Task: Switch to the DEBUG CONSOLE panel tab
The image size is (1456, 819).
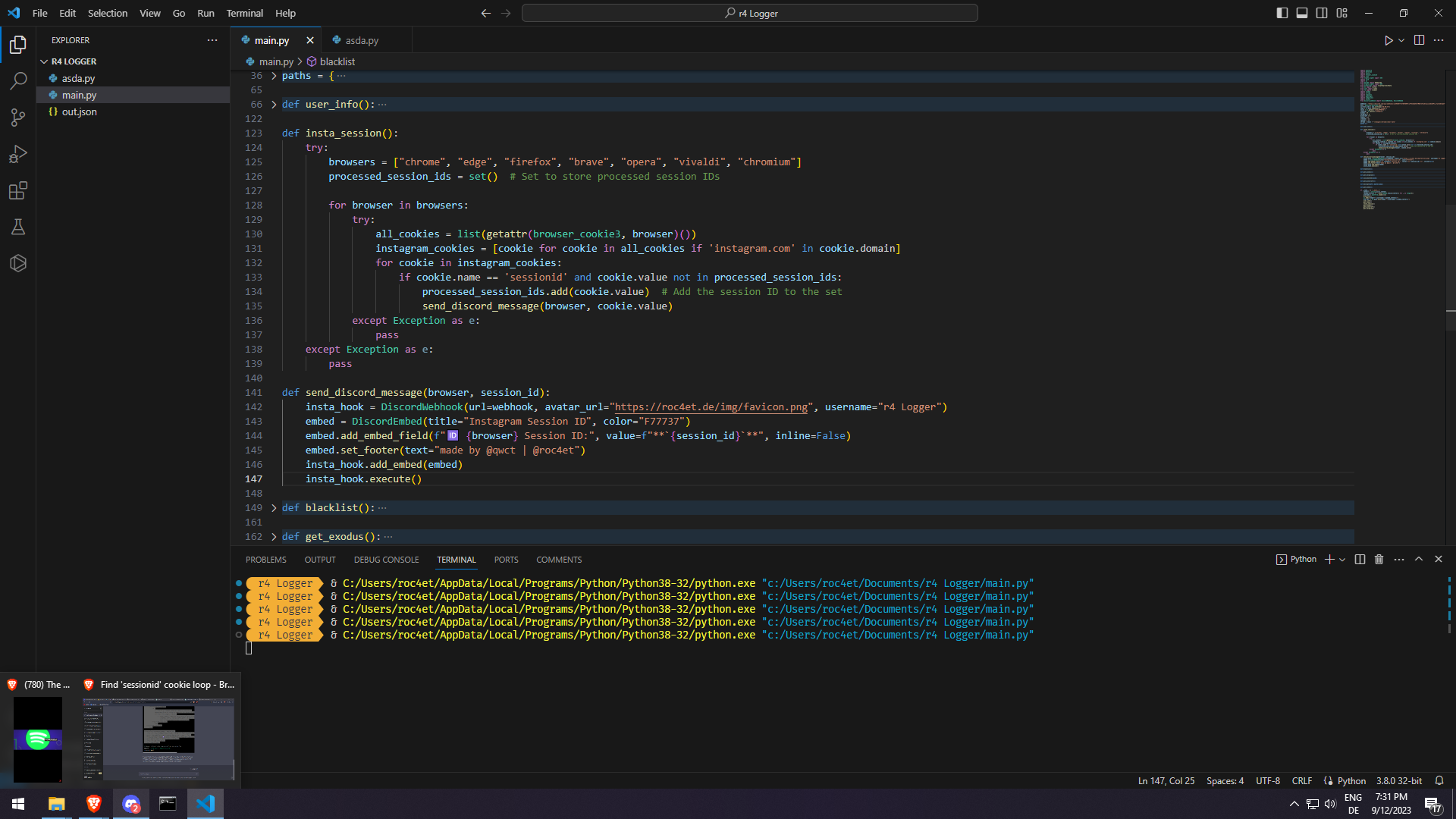Action: 386,560
